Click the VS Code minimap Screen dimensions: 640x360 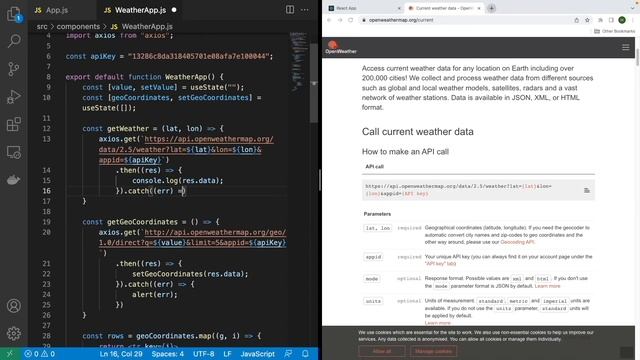coord(299,61)
